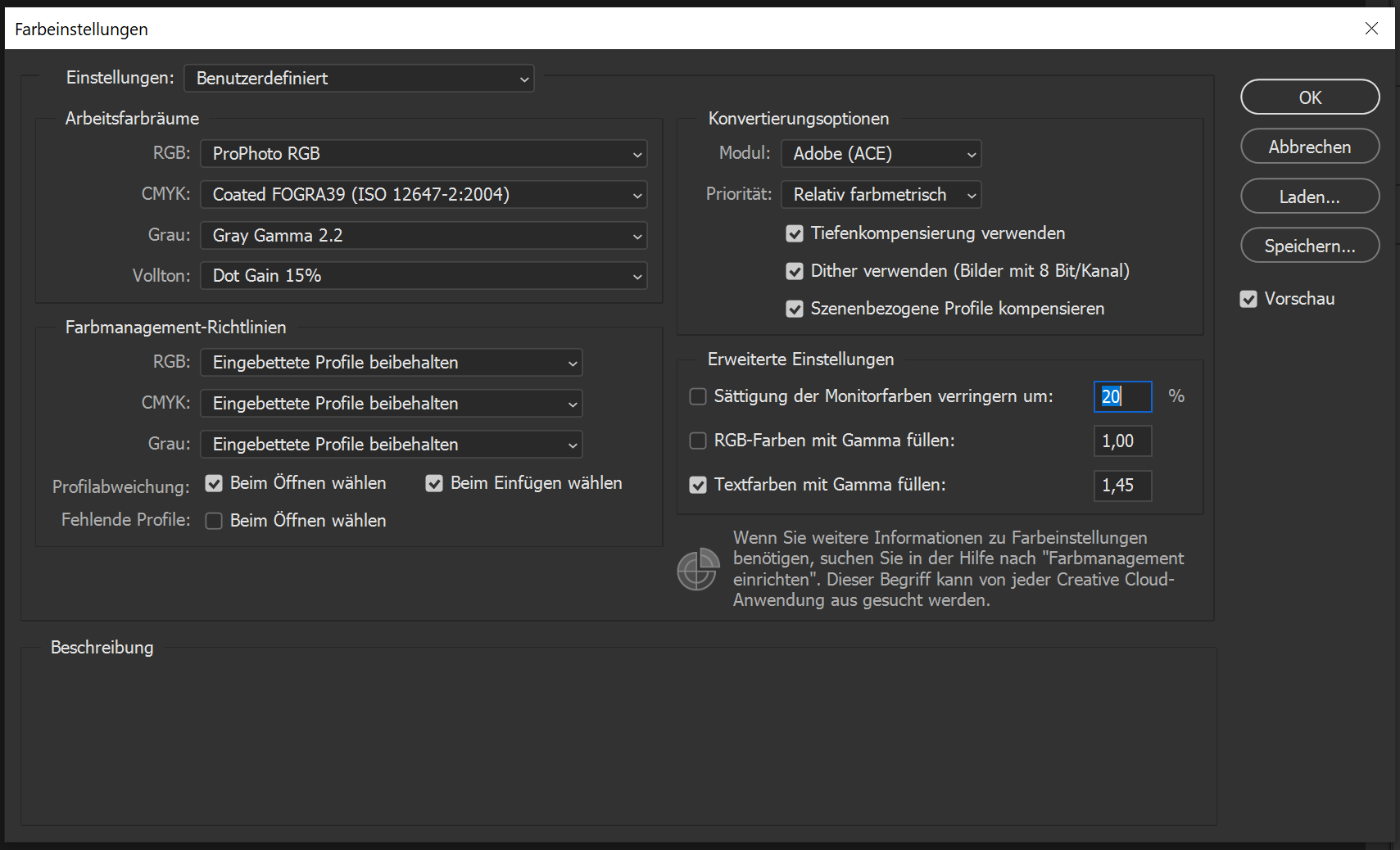Open the Grau policy Eingebettete Profile dropdown
1400x850 pixels.
392,445
